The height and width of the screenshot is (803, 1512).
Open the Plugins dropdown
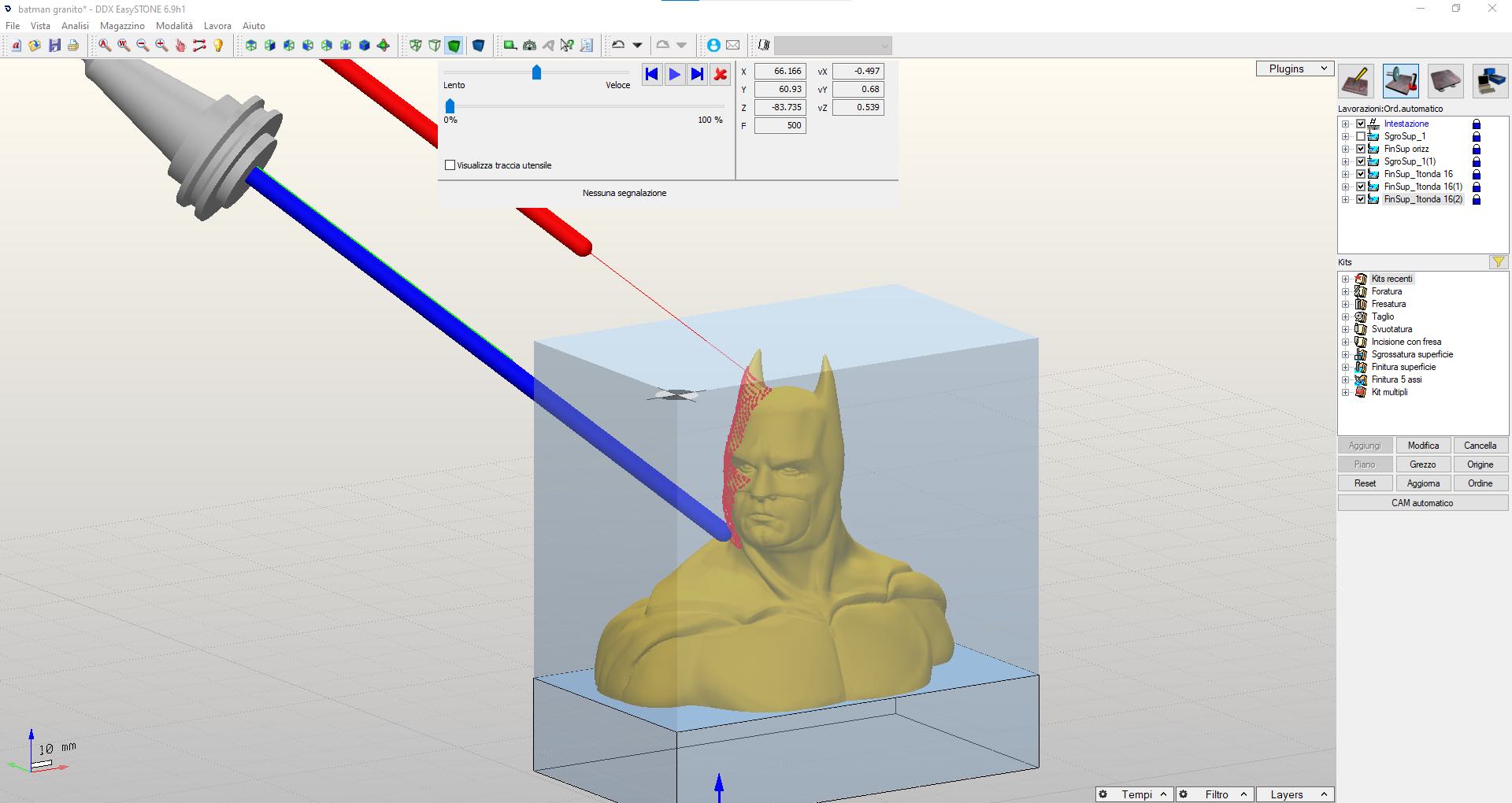point(1295,68)
